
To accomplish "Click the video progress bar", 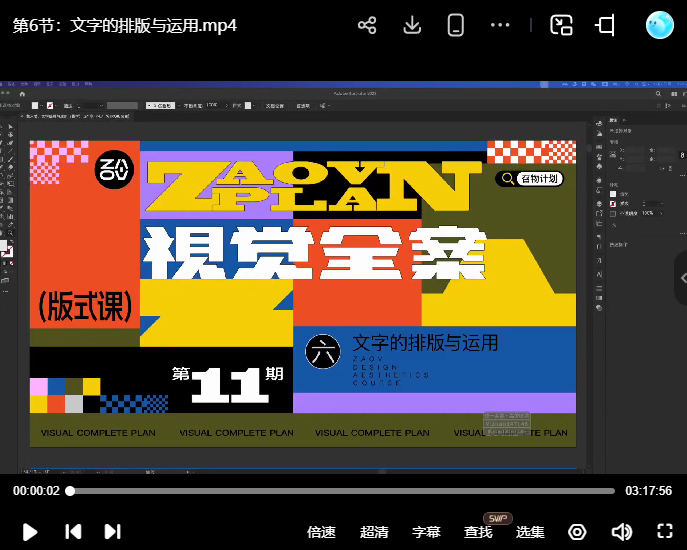I will click(340, 491).
